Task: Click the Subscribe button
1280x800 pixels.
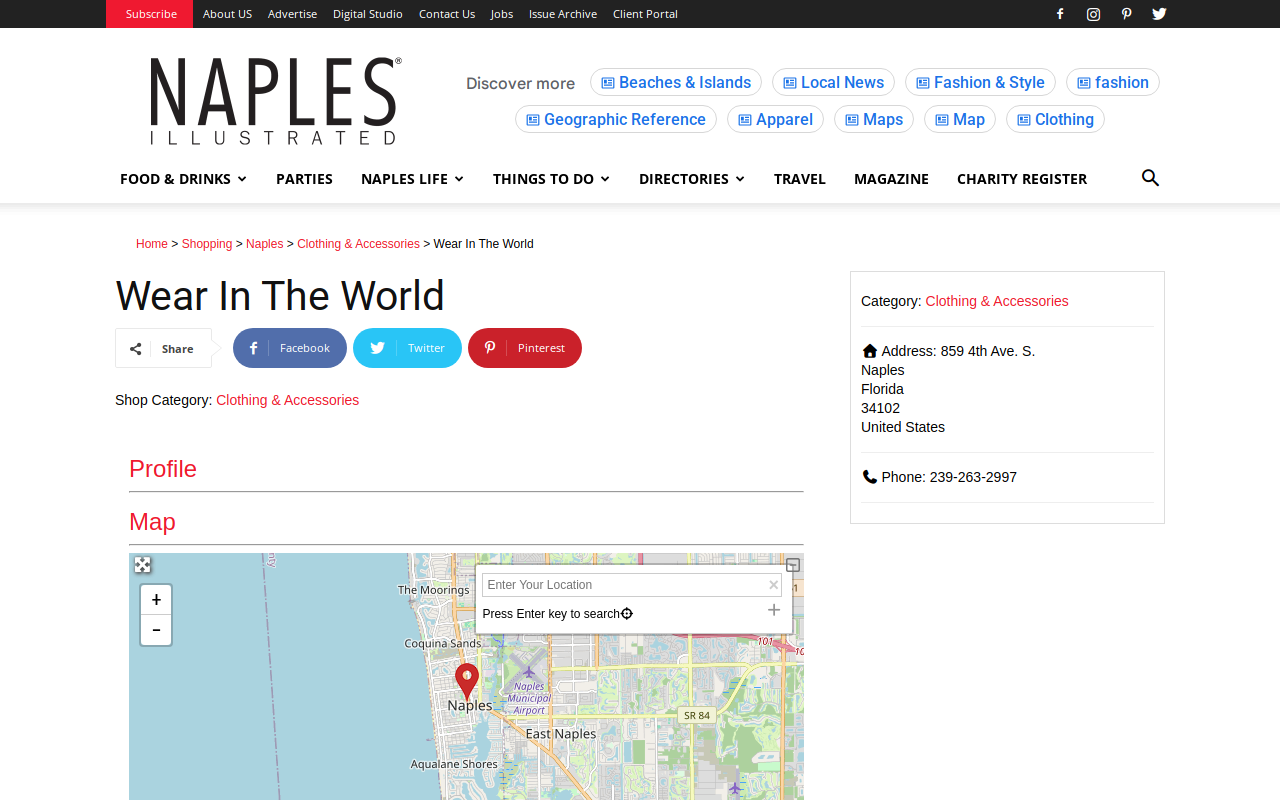Action: 150,14
